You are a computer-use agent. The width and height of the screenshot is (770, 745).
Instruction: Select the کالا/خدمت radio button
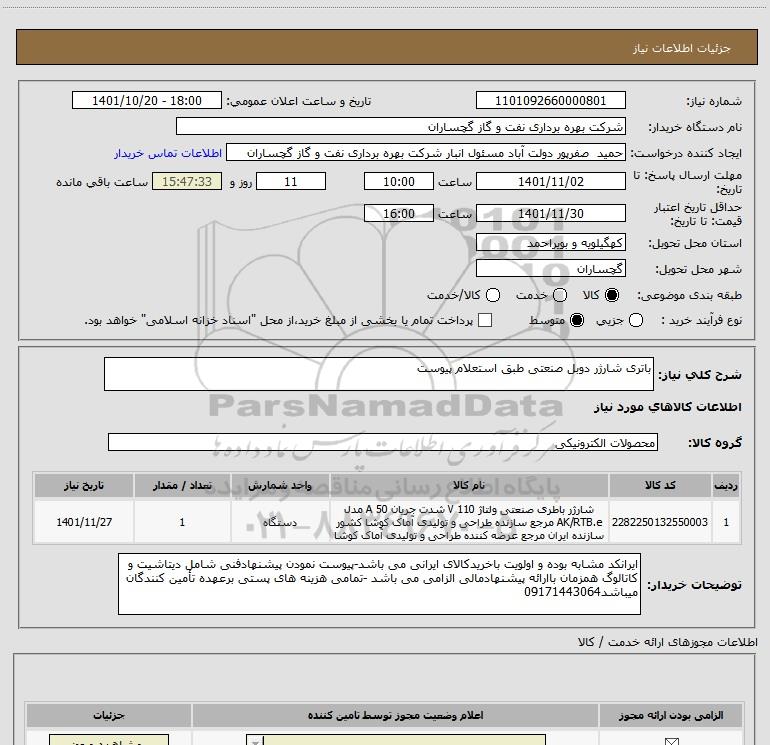493,295
